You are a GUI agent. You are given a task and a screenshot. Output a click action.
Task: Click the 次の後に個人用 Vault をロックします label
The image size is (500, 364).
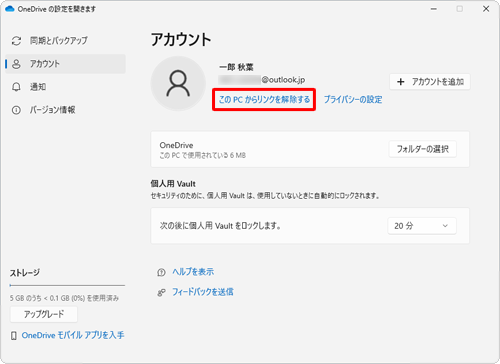tap(220, 226)
